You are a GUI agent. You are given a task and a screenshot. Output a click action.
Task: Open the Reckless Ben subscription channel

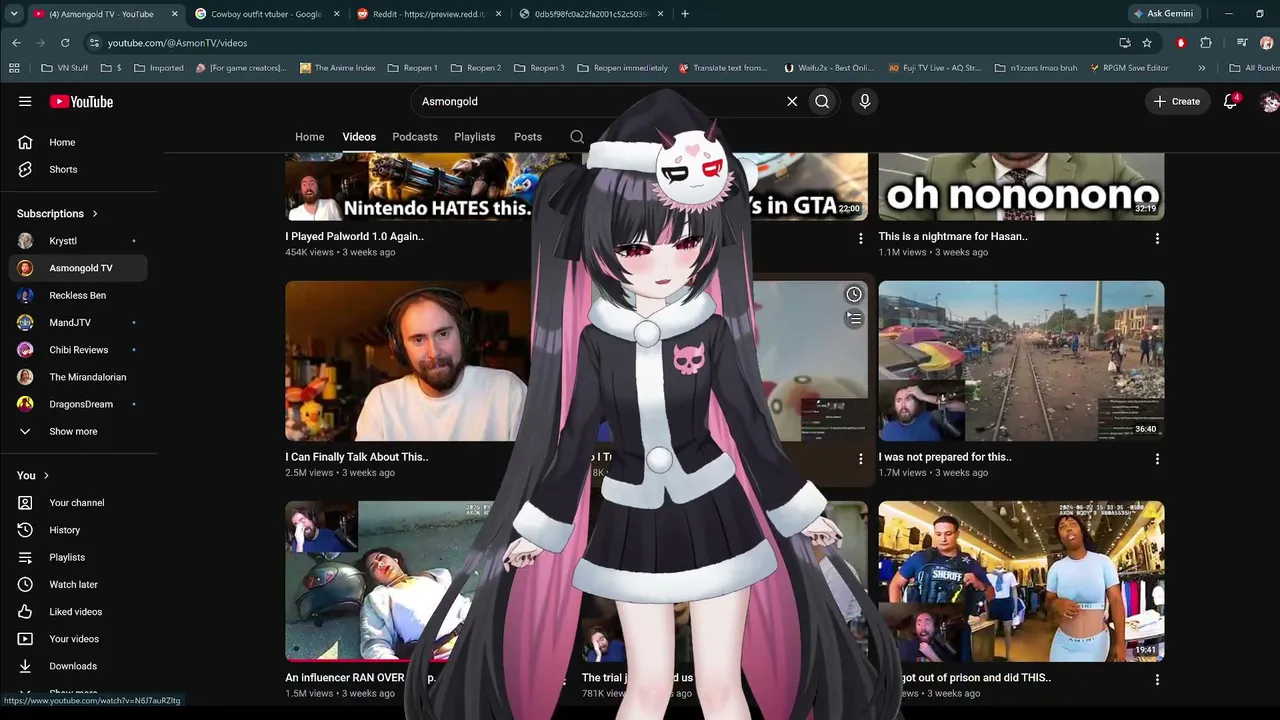click(77, 295)
